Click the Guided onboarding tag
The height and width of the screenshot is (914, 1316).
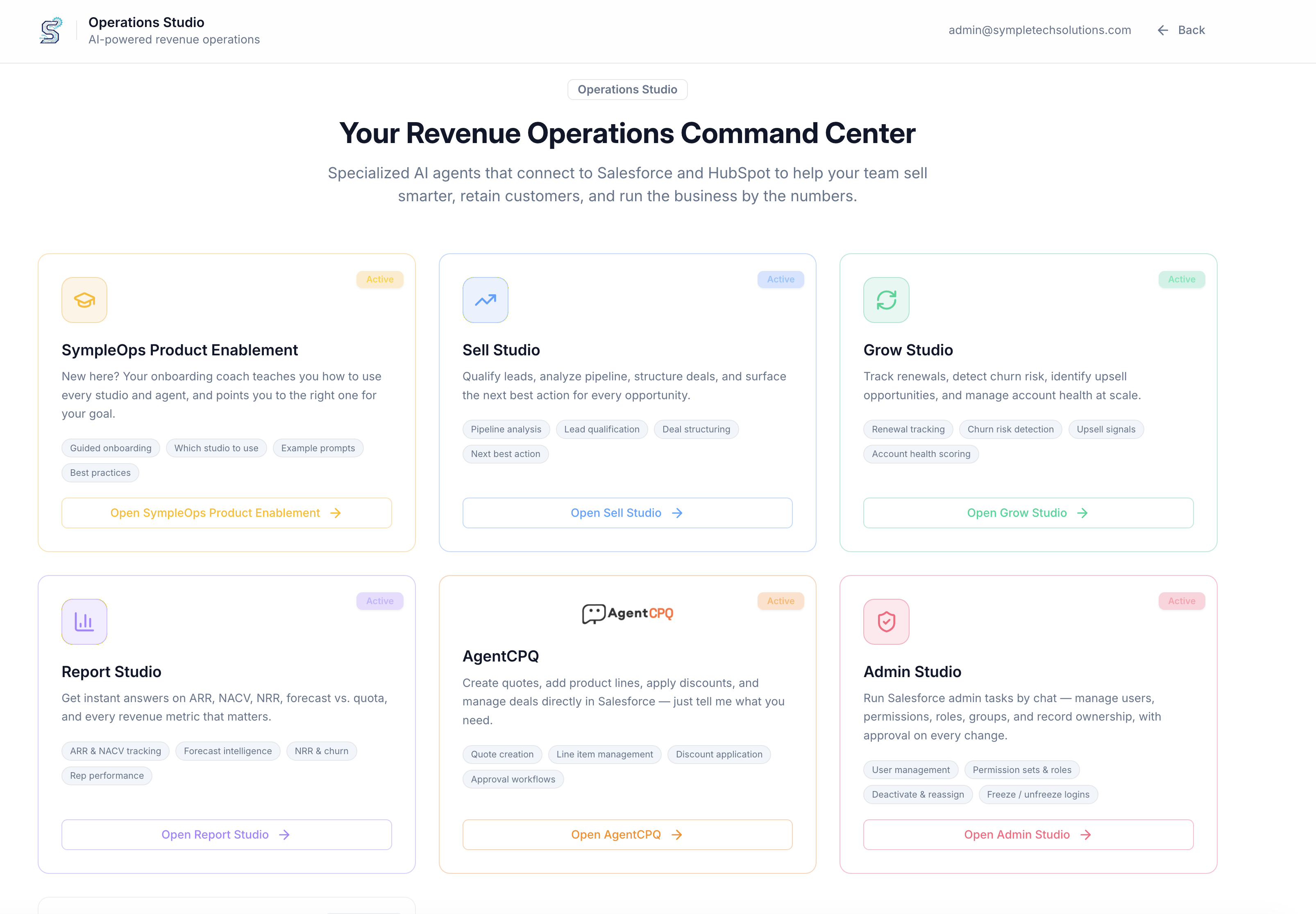tap(111, 448)
